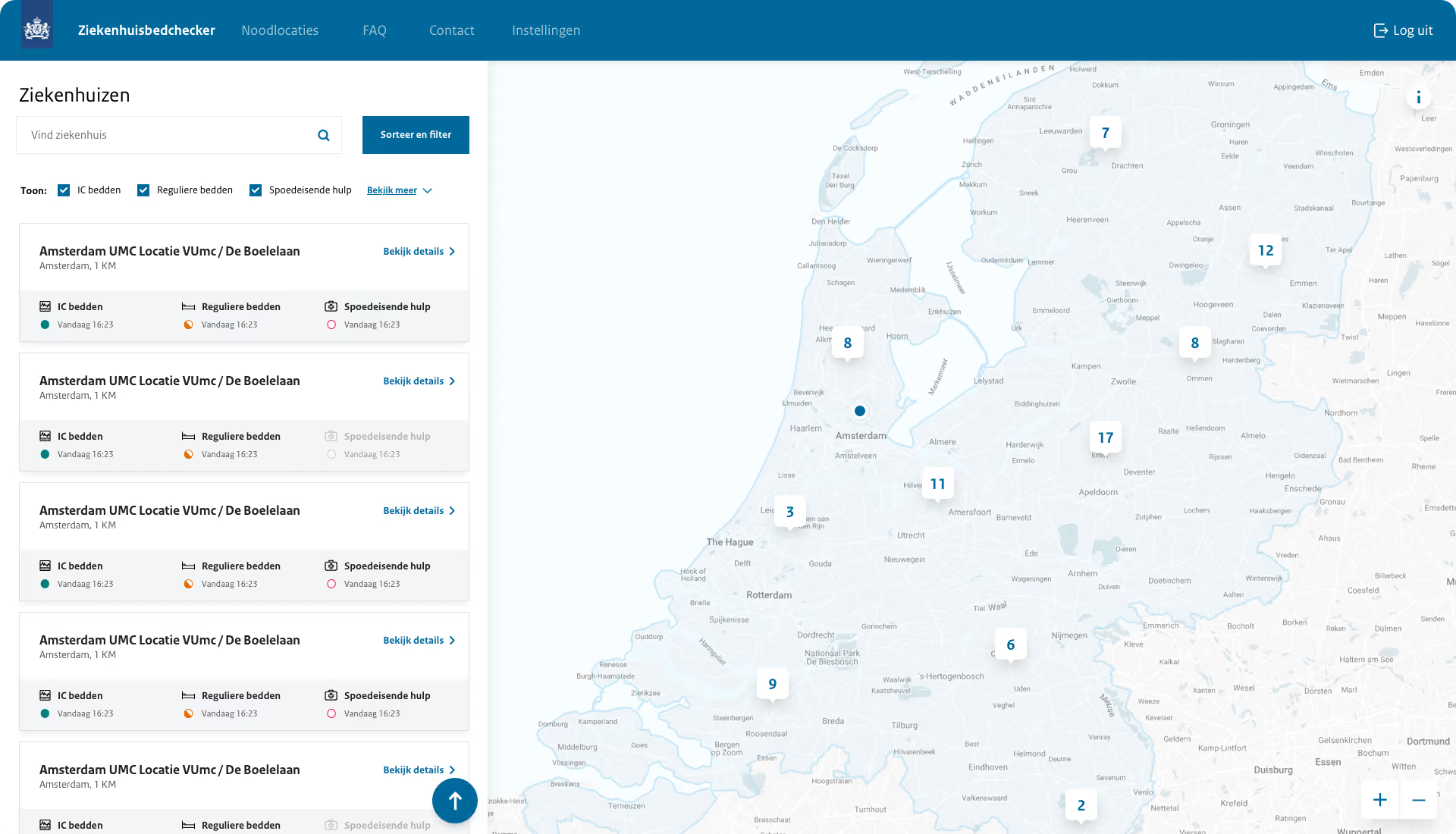Click IC bedden icon in first card
1456x834 pixels.
click(45, 306)
